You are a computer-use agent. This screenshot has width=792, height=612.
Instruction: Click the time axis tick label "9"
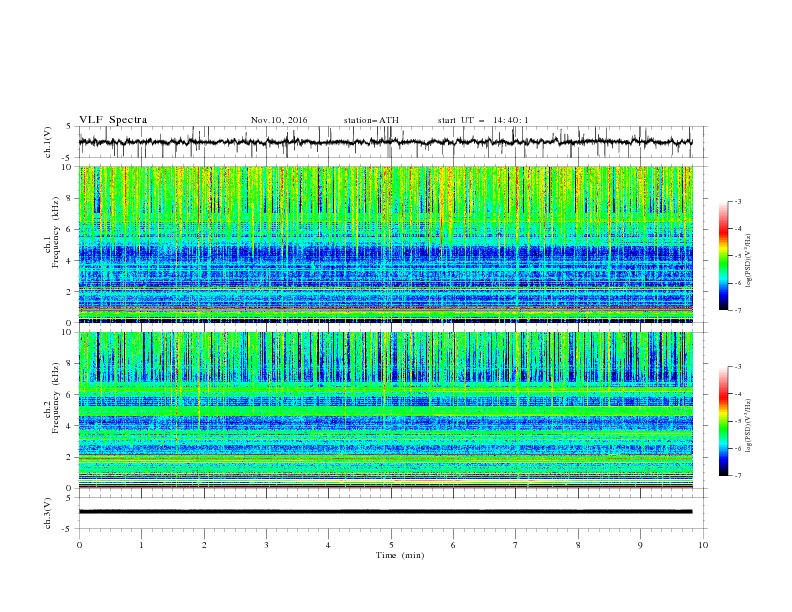pyautogui.click(x=640, y=545)
